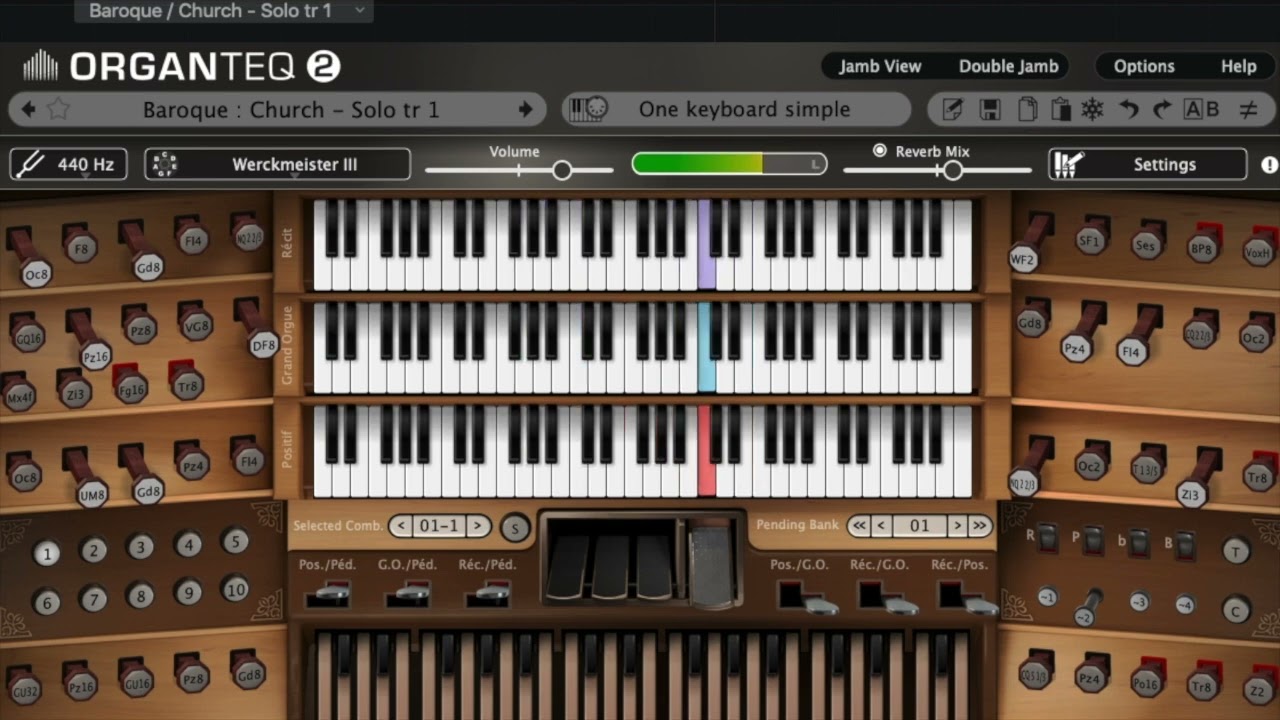Adjust the Volume slider handle
This screenshot has height=720, width=1280.
(x=562, y=170)
